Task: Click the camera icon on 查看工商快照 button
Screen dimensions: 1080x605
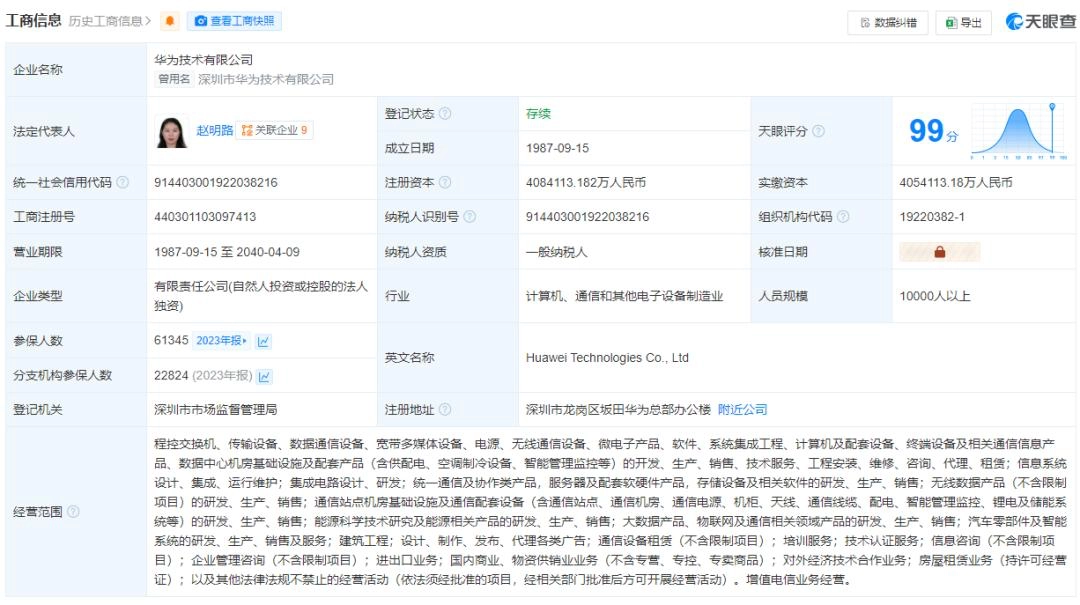Action: click(x=201, y=21)
